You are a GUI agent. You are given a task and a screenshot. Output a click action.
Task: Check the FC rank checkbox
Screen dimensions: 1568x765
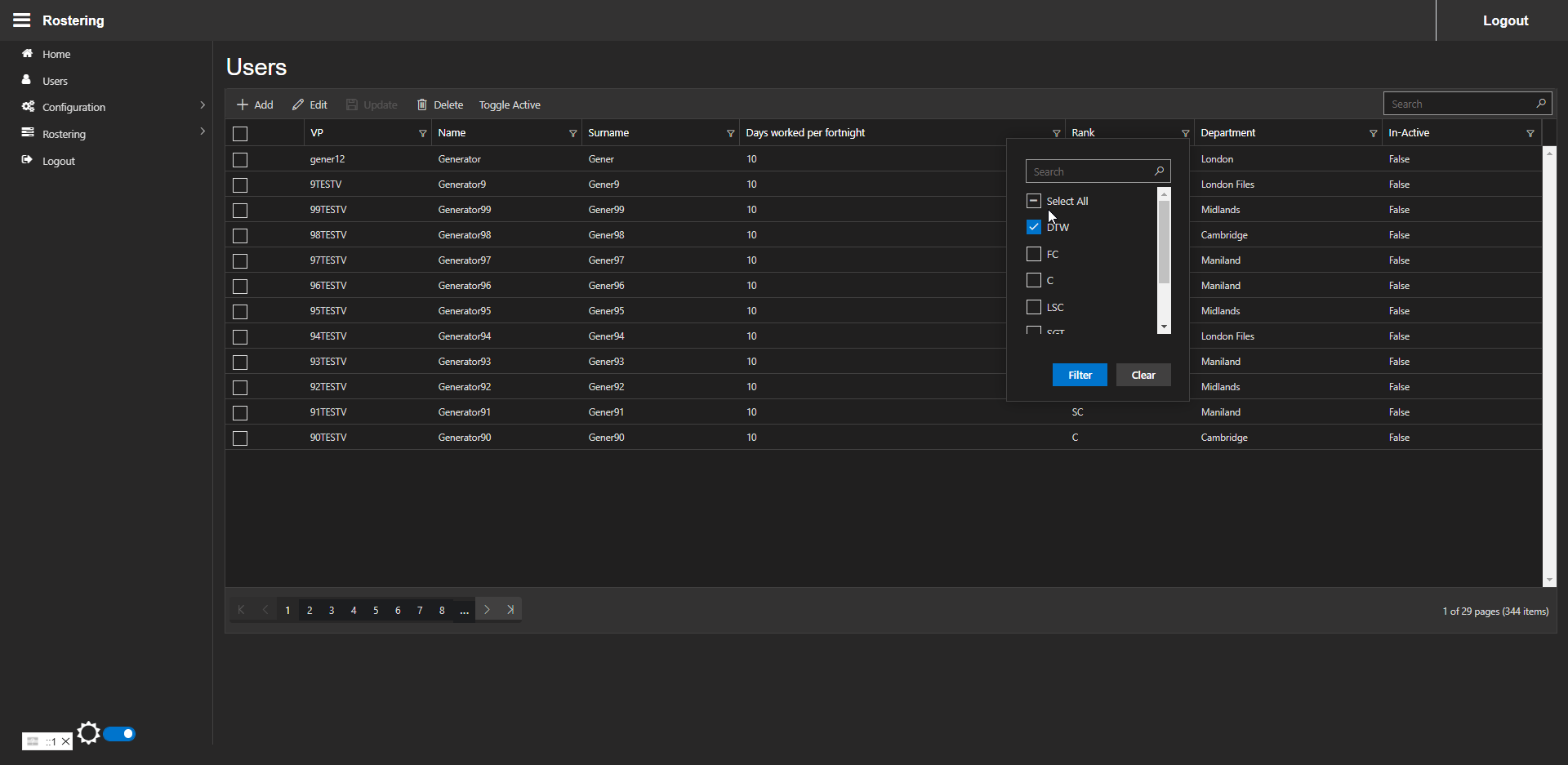tap(1034, 254)
